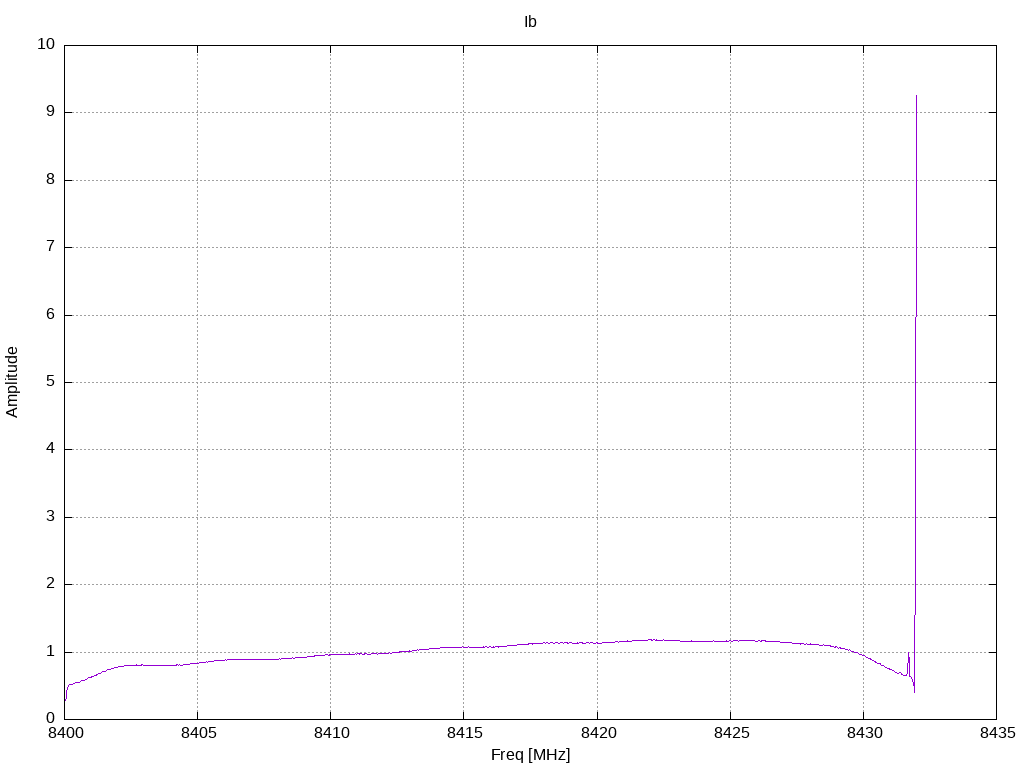Click the y-axis tick label 1

coord(50,652)
